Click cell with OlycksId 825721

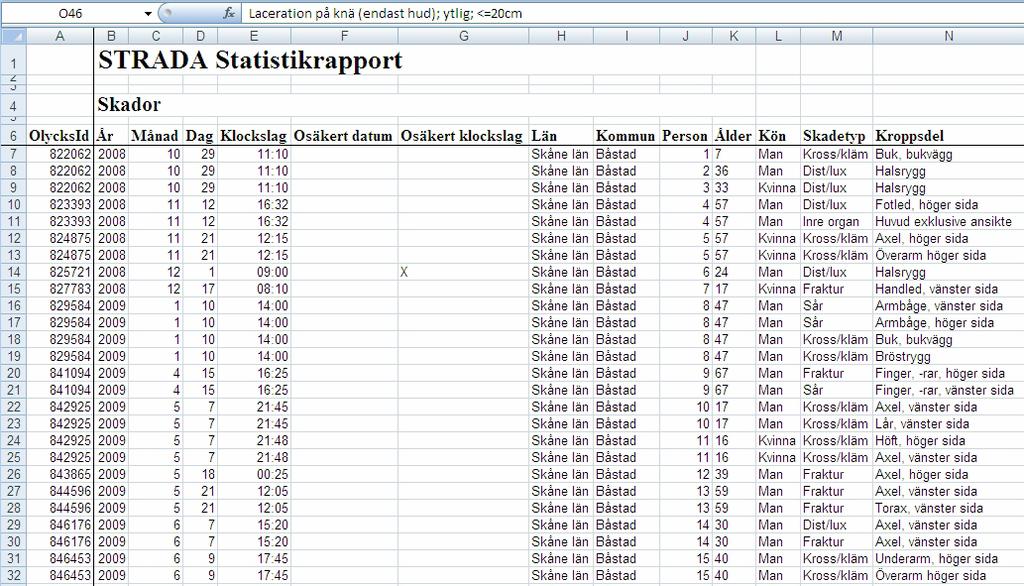(60, 272)
